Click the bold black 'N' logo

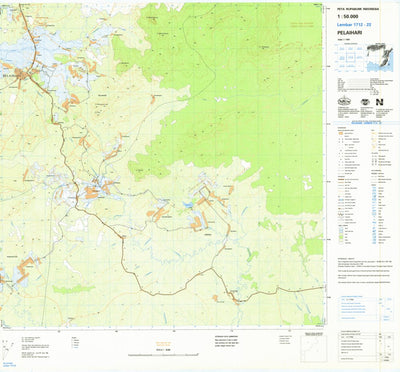coord(380,102)
